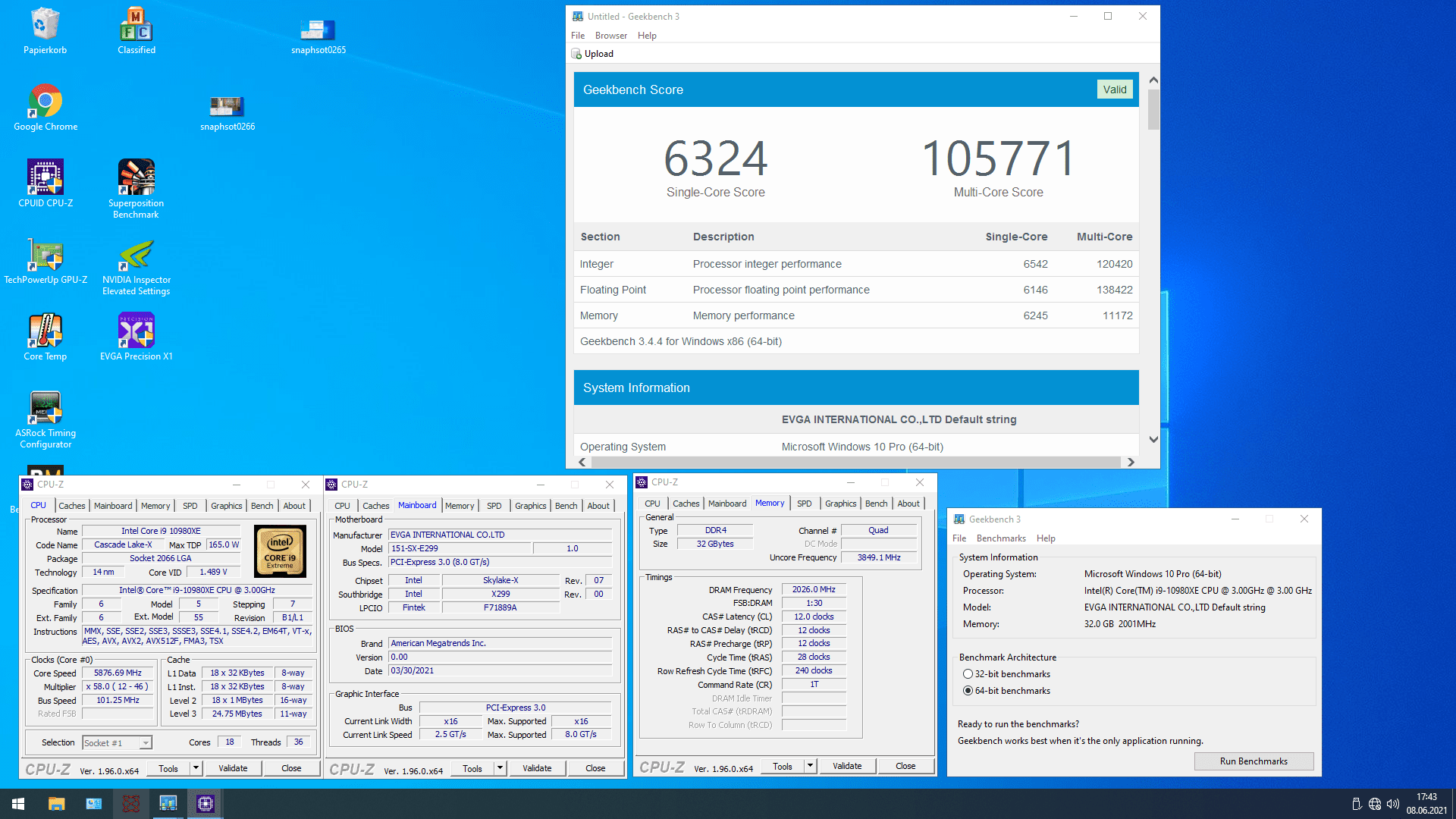Click scroll right arrow in Geekbench results
The height and width of the screenshot is (819, 1456).
[x=1131, y=462]
